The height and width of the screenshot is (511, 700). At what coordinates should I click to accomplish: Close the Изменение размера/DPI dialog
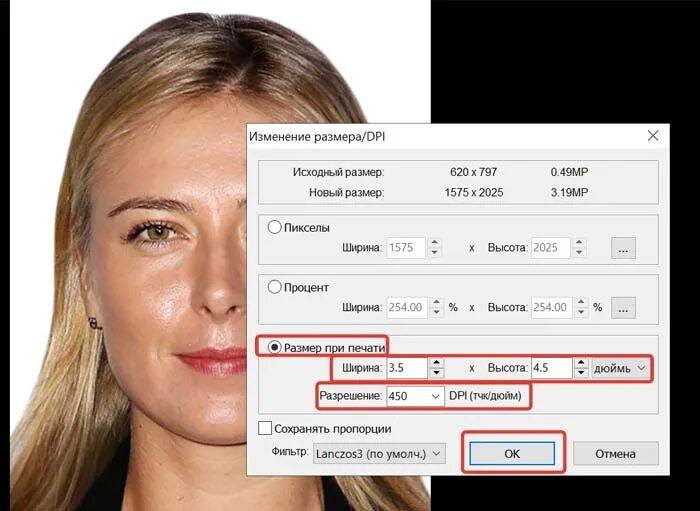[653, 136]
